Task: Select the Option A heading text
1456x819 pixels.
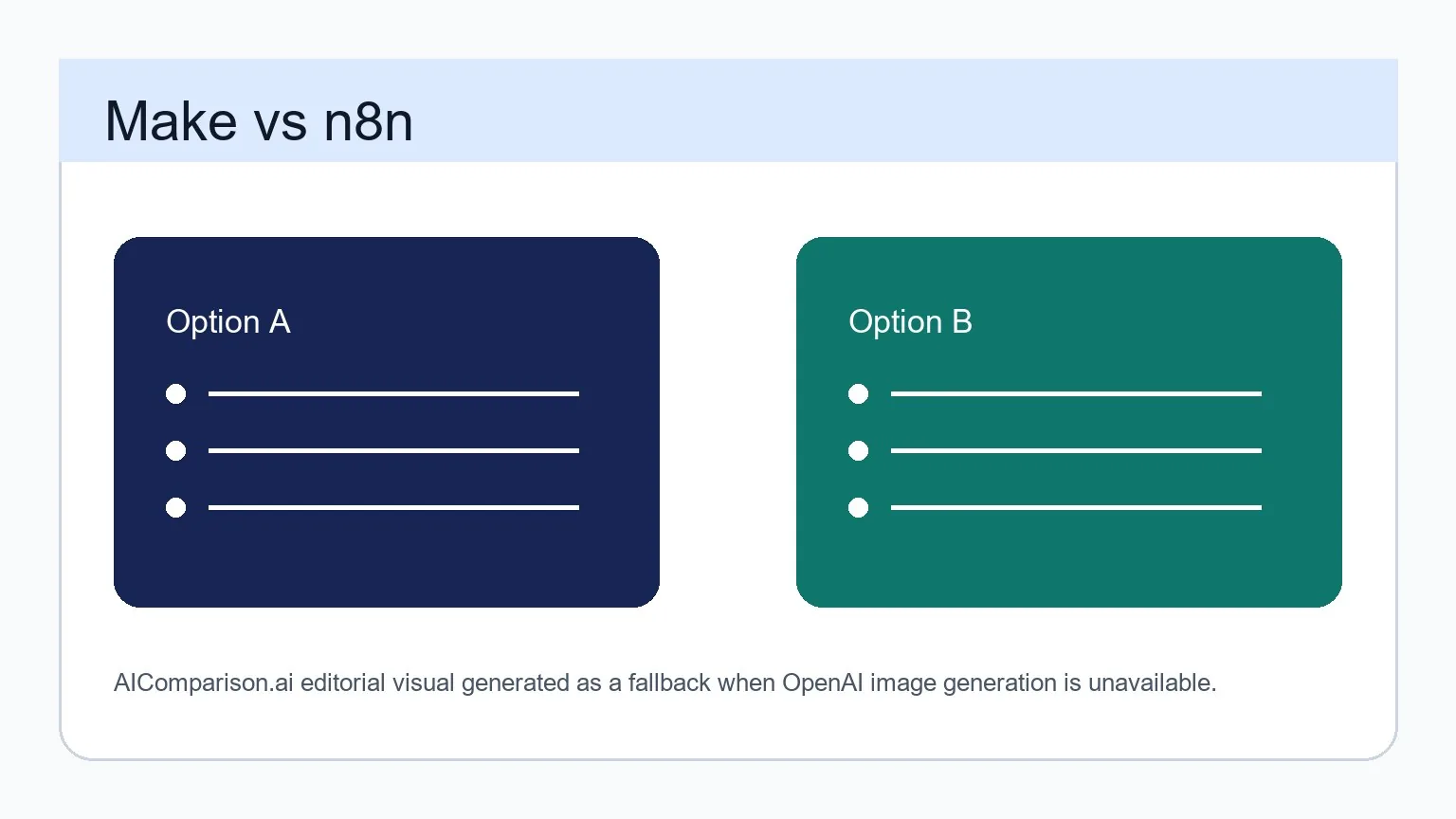Action: tap(228, 322)
